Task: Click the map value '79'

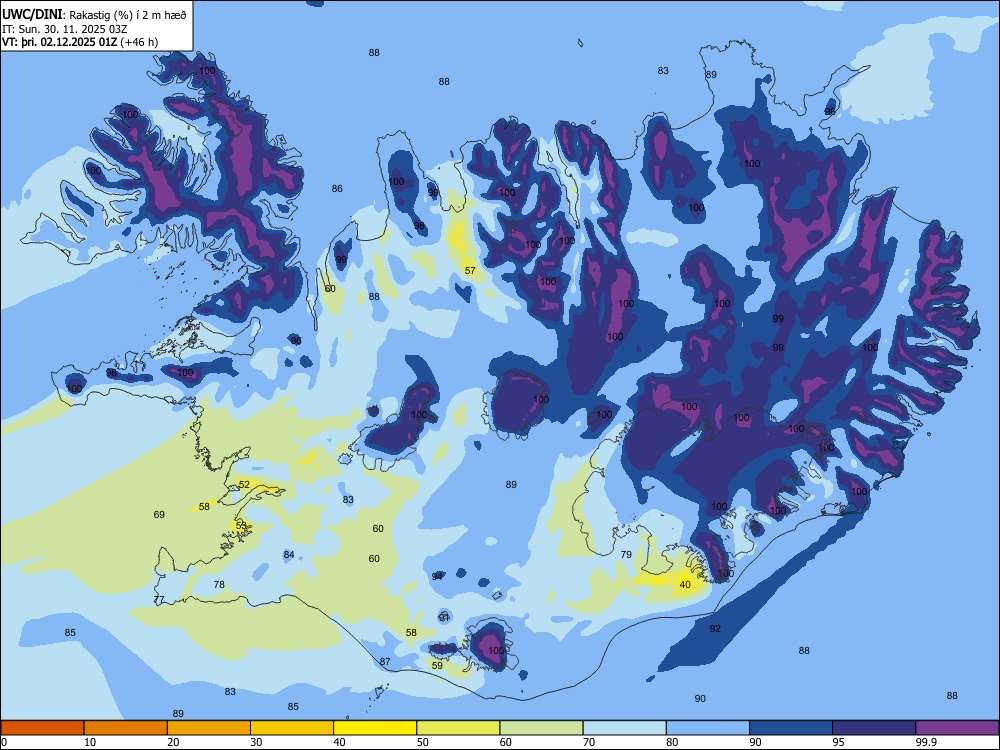Action: coord(626,554)
